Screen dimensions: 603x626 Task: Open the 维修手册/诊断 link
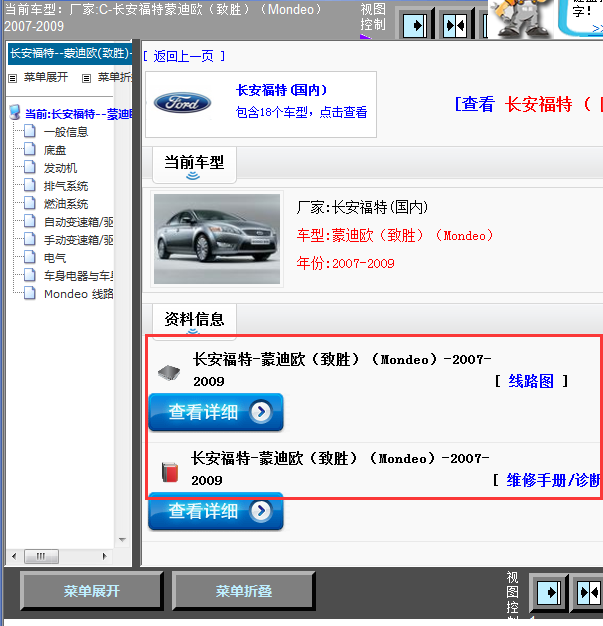click(x=554, y=480)
